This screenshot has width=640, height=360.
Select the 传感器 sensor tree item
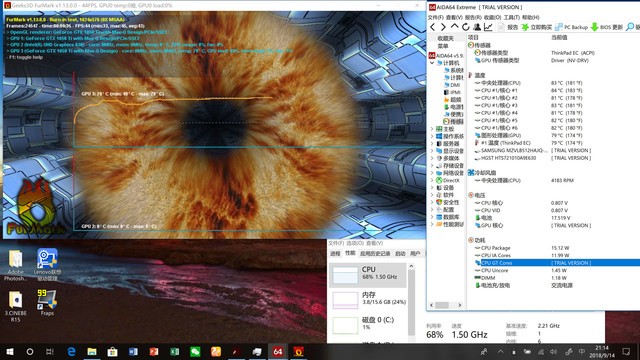[453, 122]
